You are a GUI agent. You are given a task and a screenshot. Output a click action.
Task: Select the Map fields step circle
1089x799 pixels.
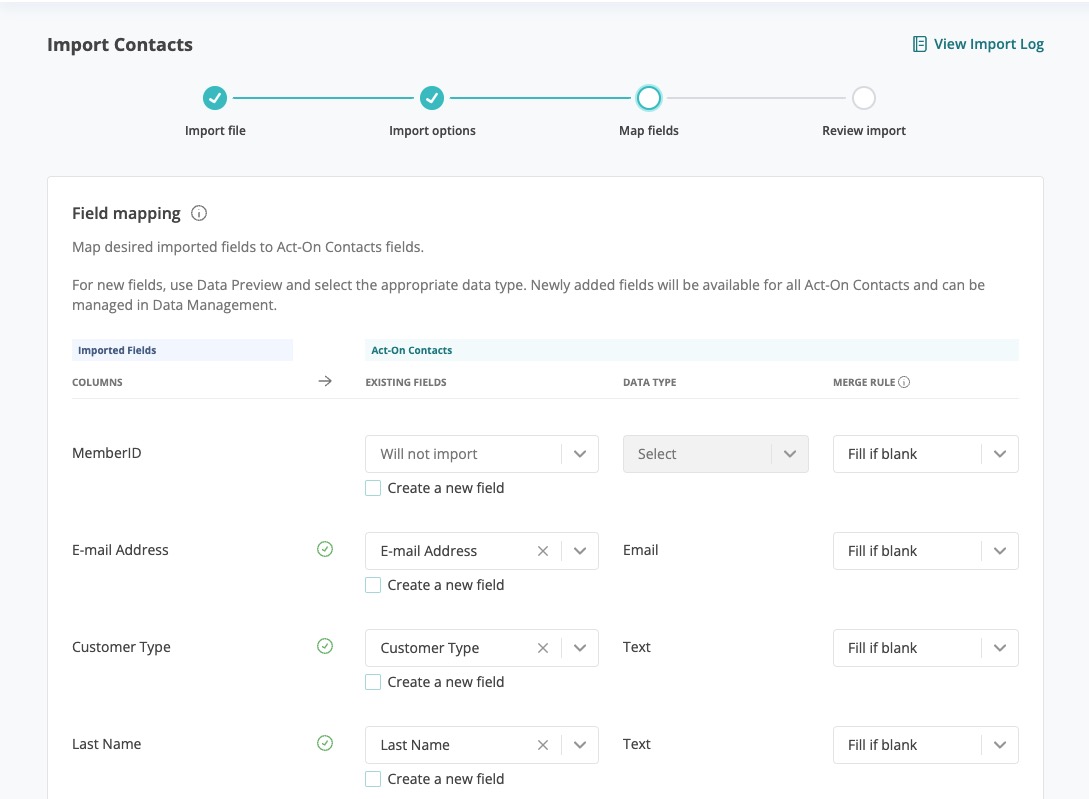pyautogui.click(x=649, y=98)
